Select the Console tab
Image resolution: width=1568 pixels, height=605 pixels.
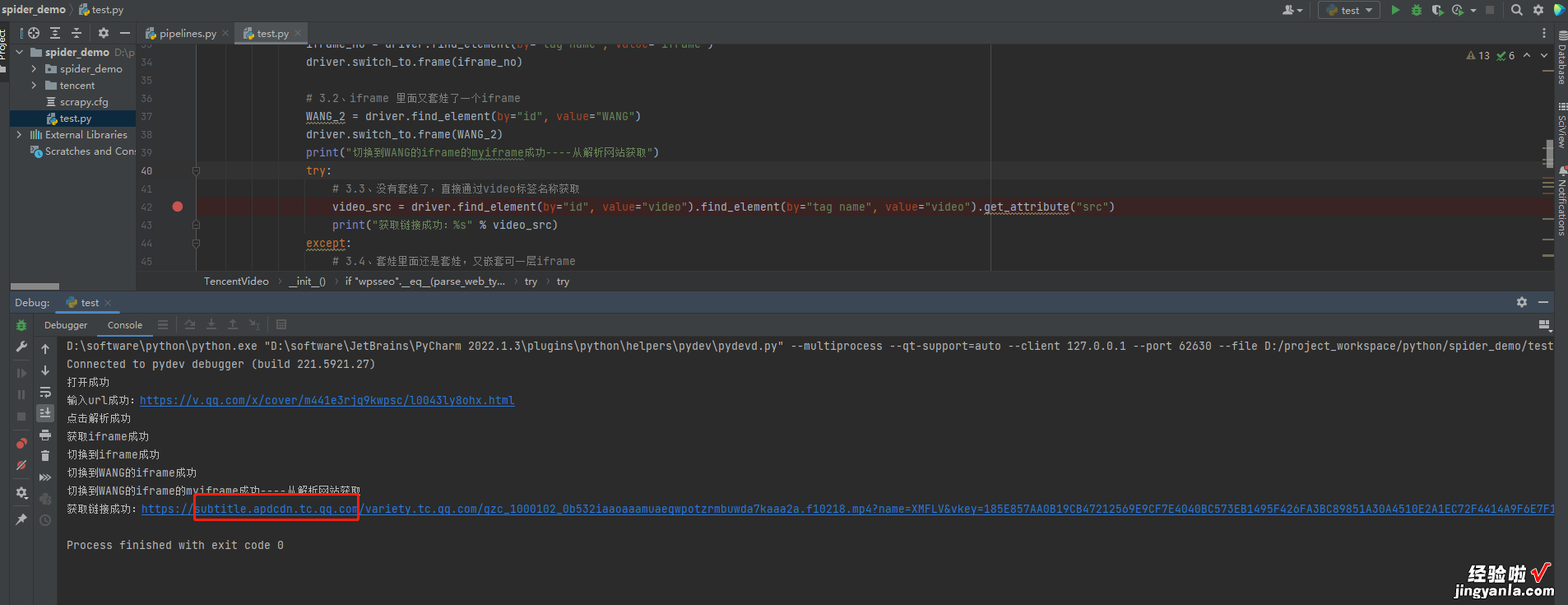point(125,325)
